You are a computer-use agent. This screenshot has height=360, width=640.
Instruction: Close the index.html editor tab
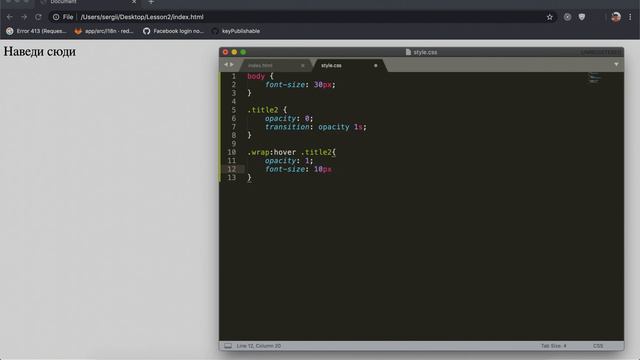coord(303,65)
